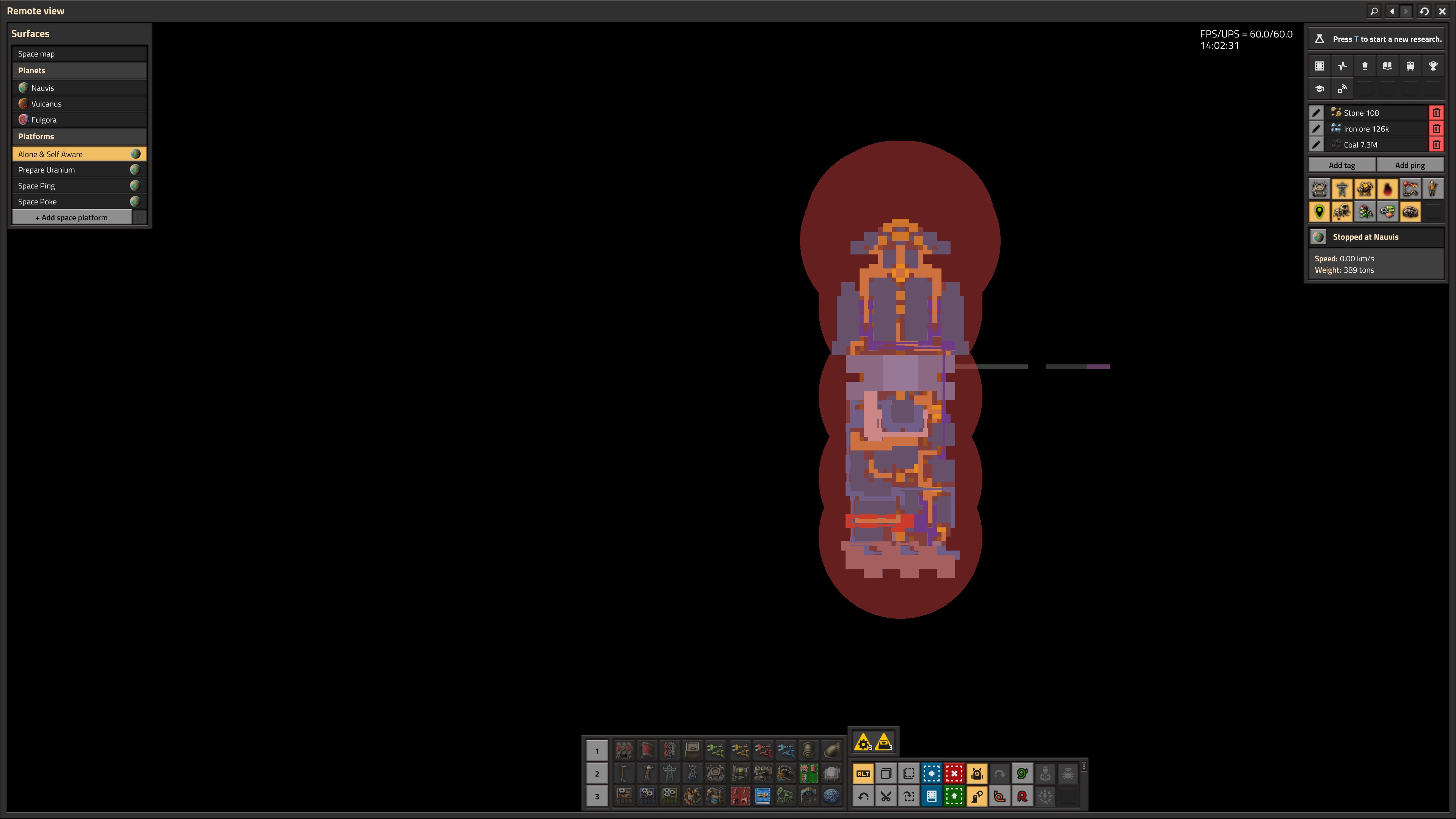Select the green circuit wire tool
Image resolution: width=1456 pixels, height=819 pixels.
(x=1022, y=774)
